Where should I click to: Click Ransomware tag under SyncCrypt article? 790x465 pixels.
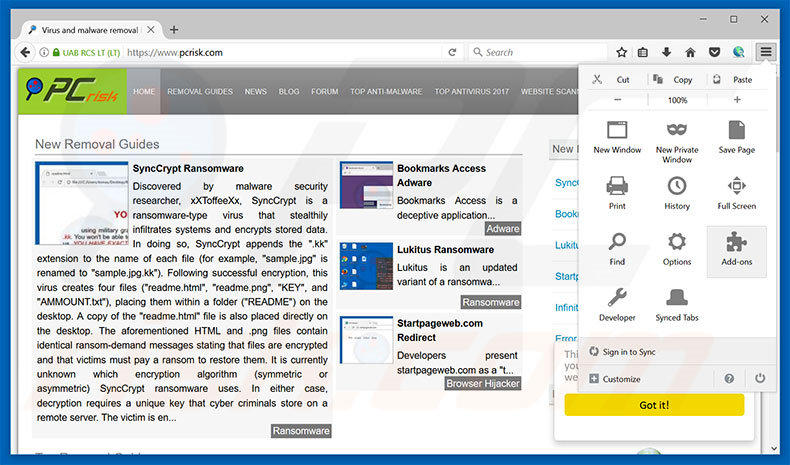(301, 431)
